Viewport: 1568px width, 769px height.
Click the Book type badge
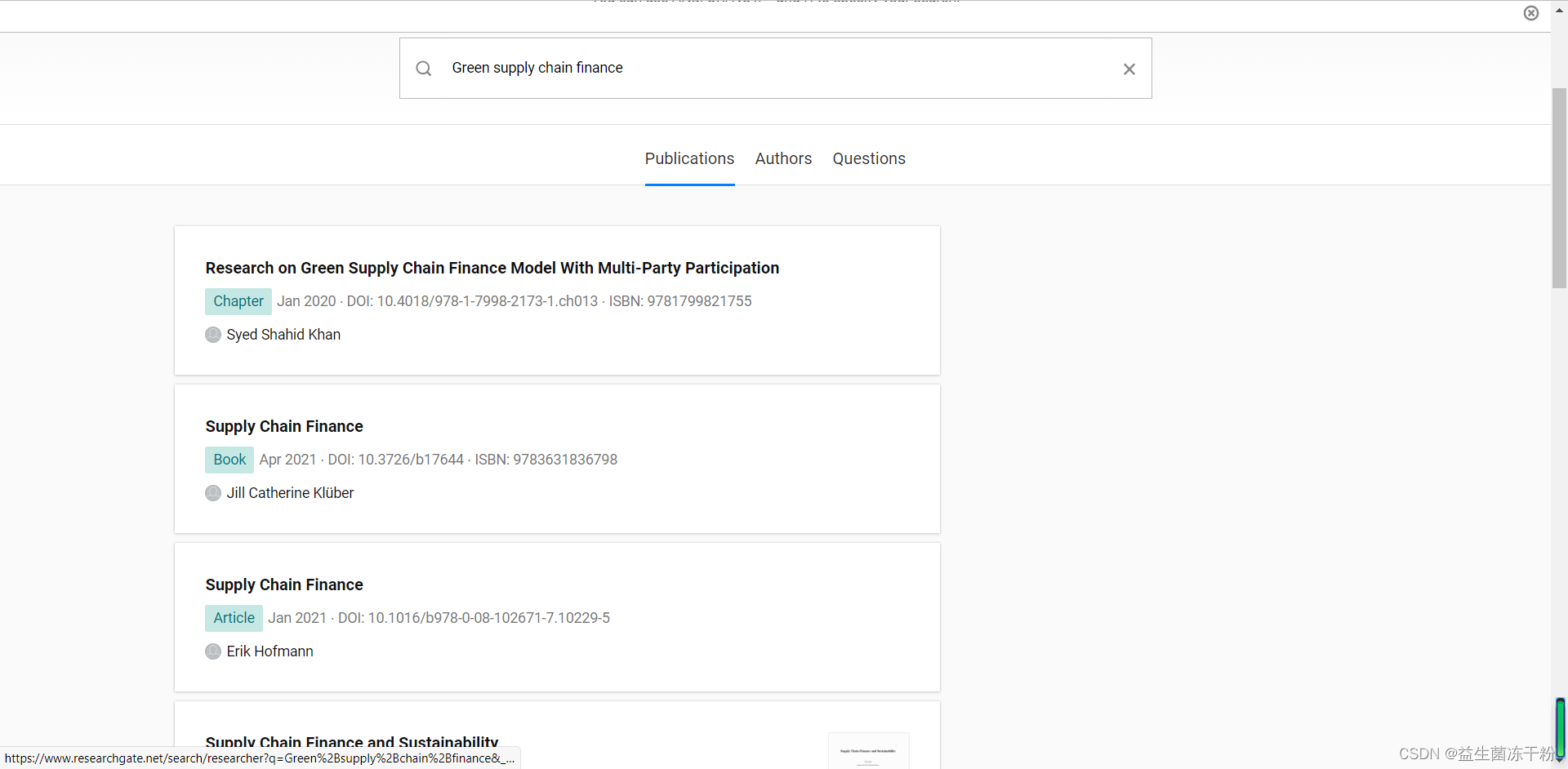(229, 460)
